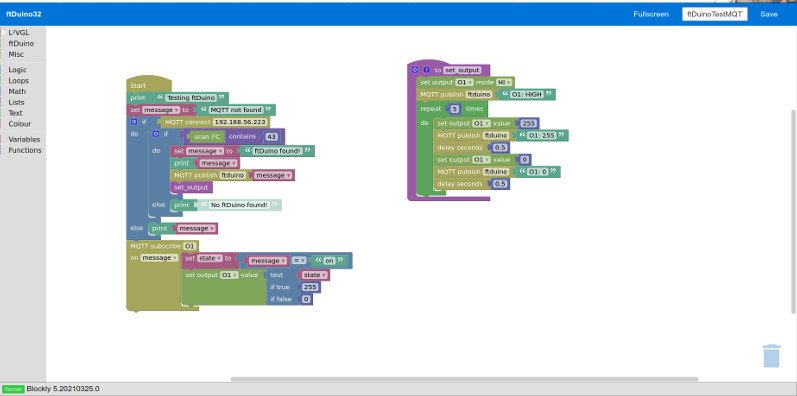Open the HI mode dropdown

click(504, 82)
